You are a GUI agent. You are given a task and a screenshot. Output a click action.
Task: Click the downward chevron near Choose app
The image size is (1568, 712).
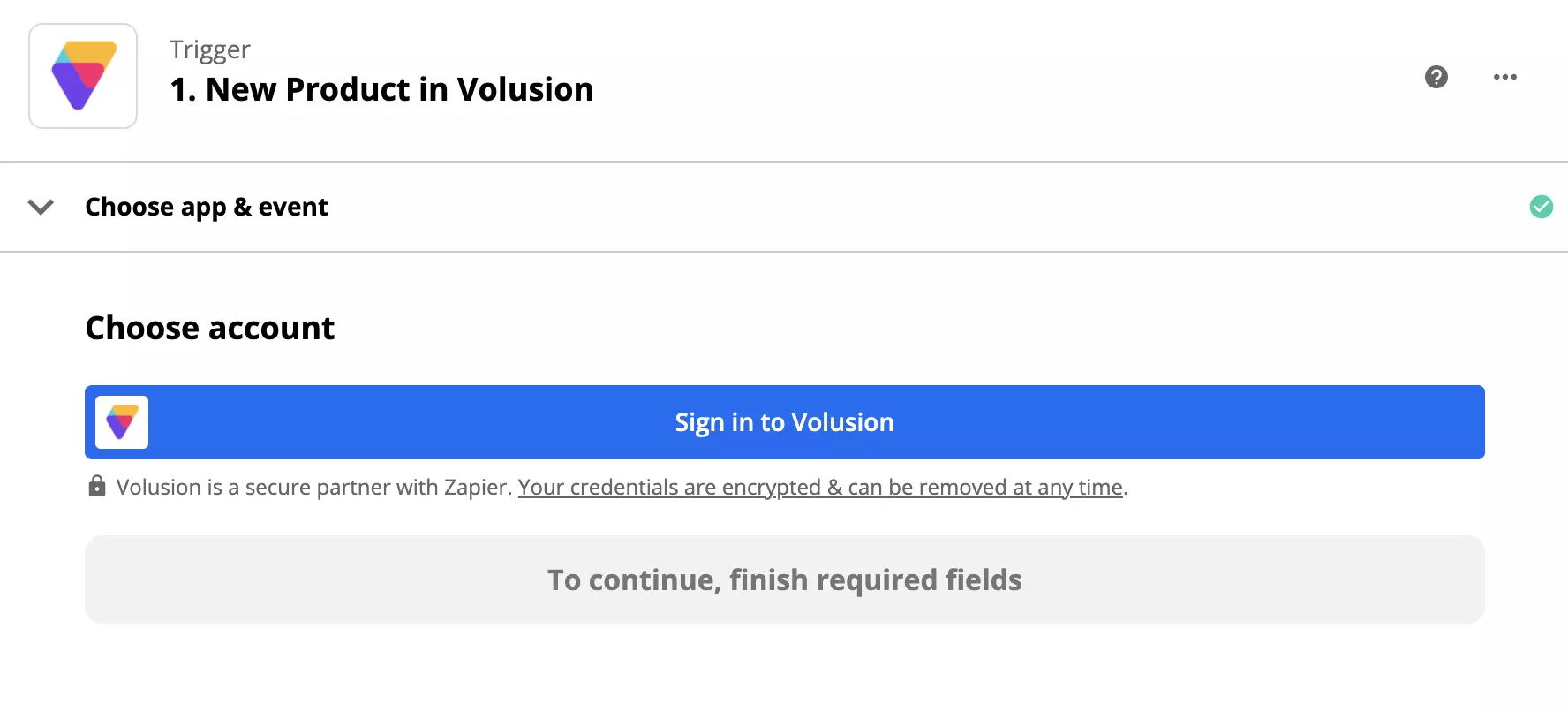(x=41, y=207)
